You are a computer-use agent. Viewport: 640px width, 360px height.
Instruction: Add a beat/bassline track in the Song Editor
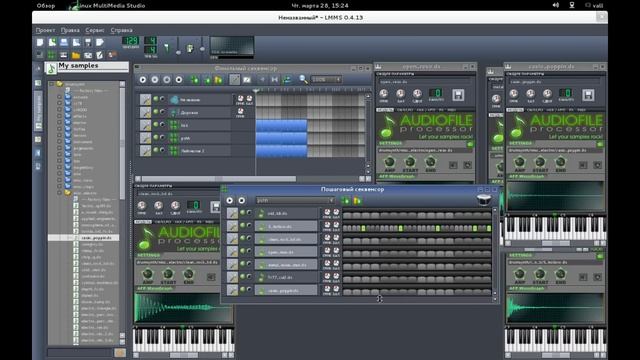[195, 80]
